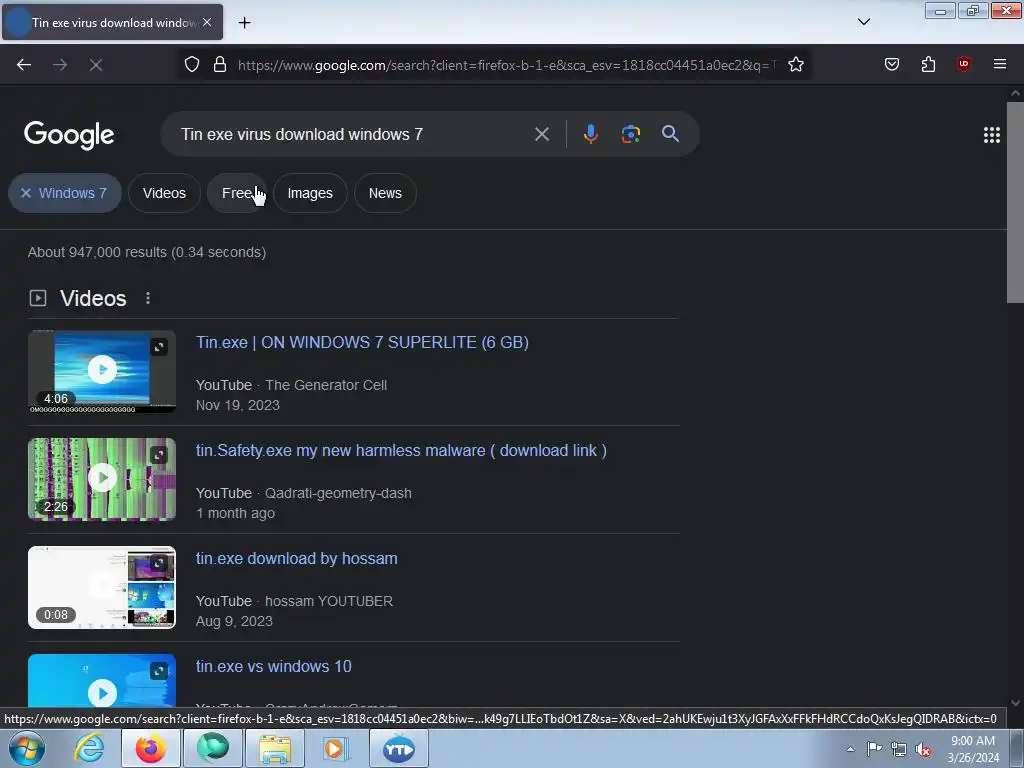The image size is (1024, 768).
Task: Play the 4:06 video thumbnail
Action: point(102,370)
